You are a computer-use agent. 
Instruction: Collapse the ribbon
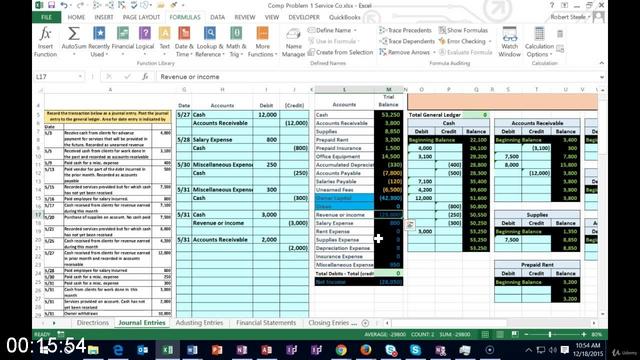tap(602, 63)
